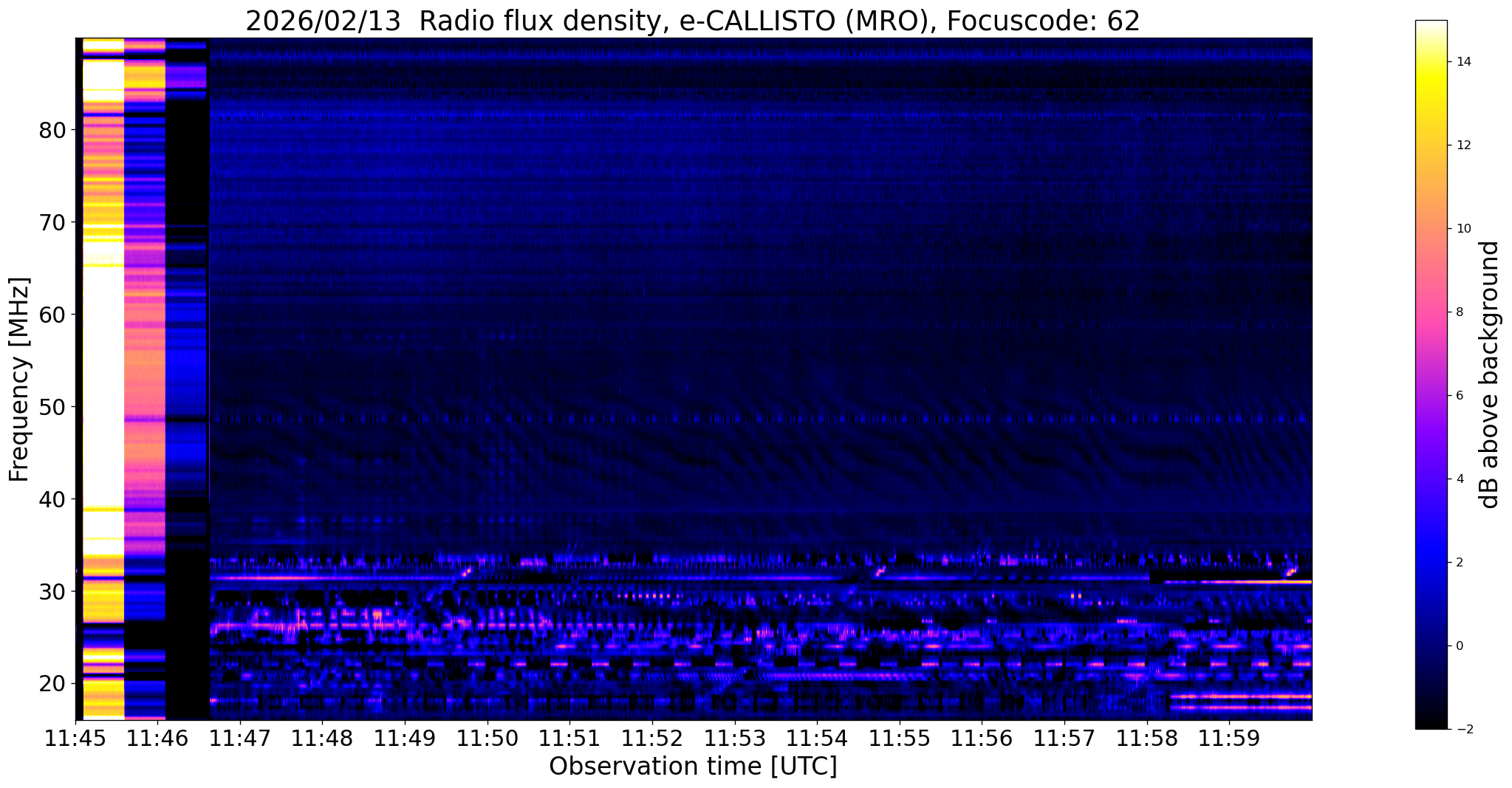Select the 11:59 time tick label
The image size is (1512, 788).
tap(1228, 739)
